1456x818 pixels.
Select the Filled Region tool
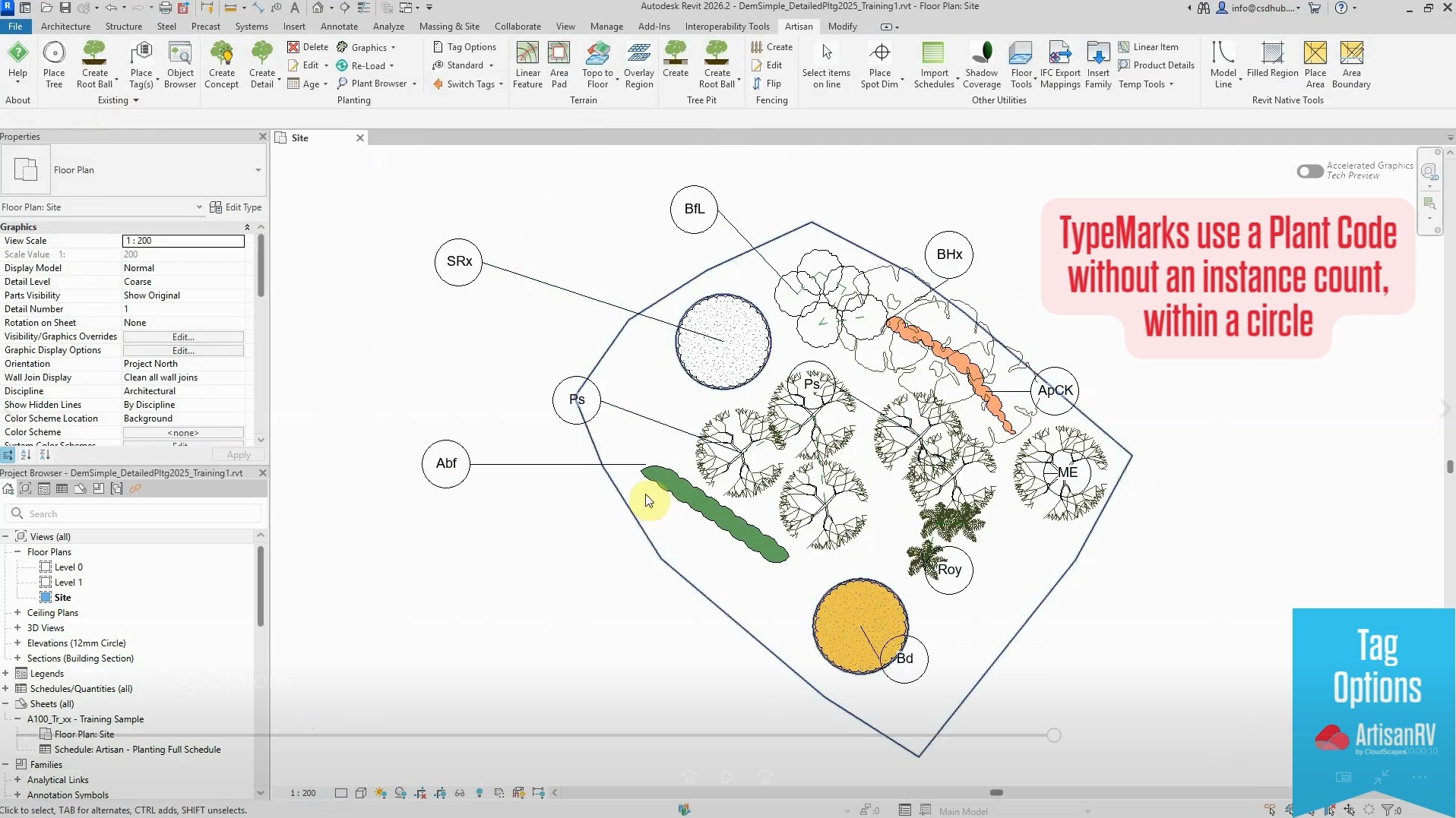click(x=1272, y=55)
